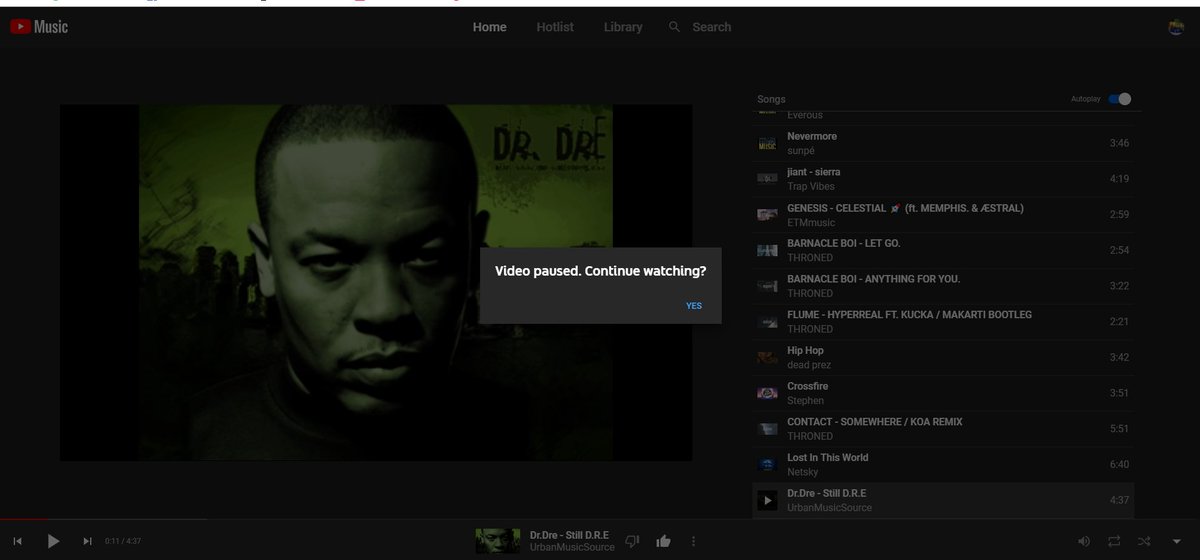
Task: Click Trap Vibes artist under jiant - sierra
Action: click(x=811, y=186)
